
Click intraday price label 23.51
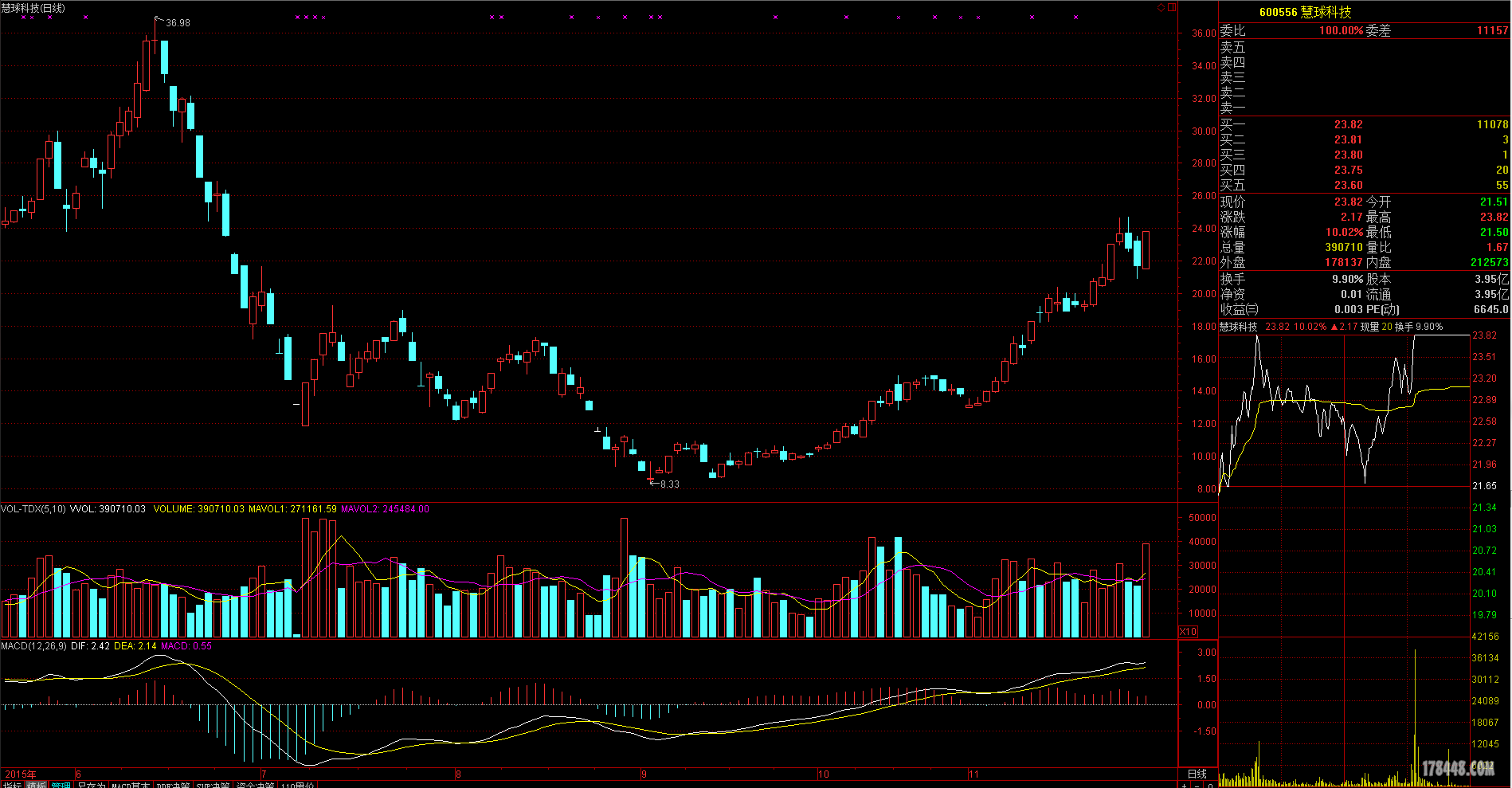tap(1484, 357)
